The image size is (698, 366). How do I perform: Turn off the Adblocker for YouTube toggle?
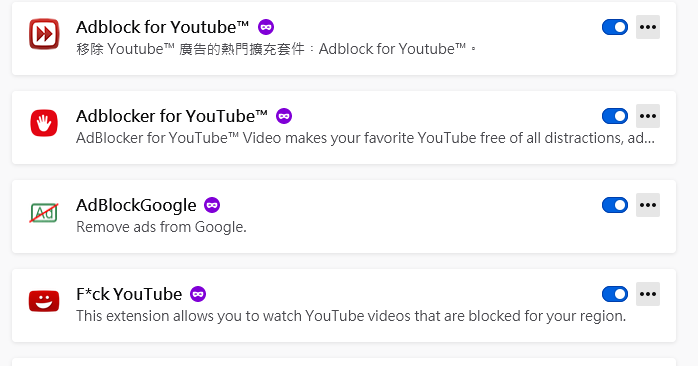pos(615,116)
